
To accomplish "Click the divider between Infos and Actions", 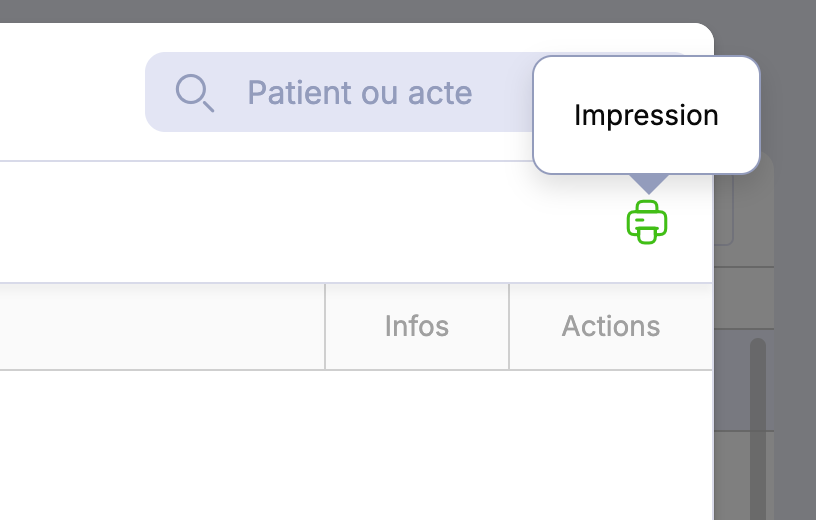I will point(509,326).
